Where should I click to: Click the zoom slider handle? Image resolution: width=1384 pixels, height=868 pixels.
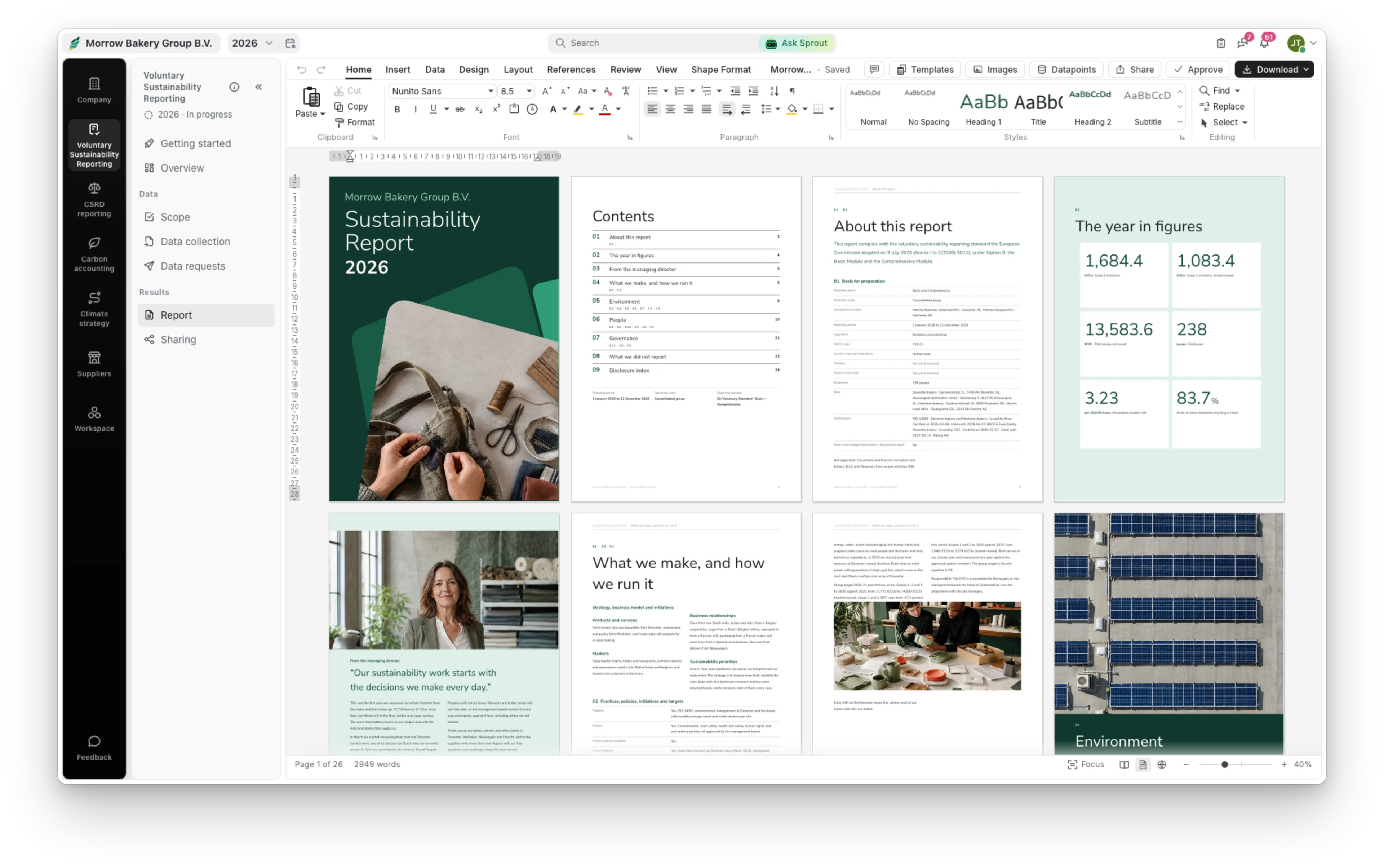(x=1224, y=765)
